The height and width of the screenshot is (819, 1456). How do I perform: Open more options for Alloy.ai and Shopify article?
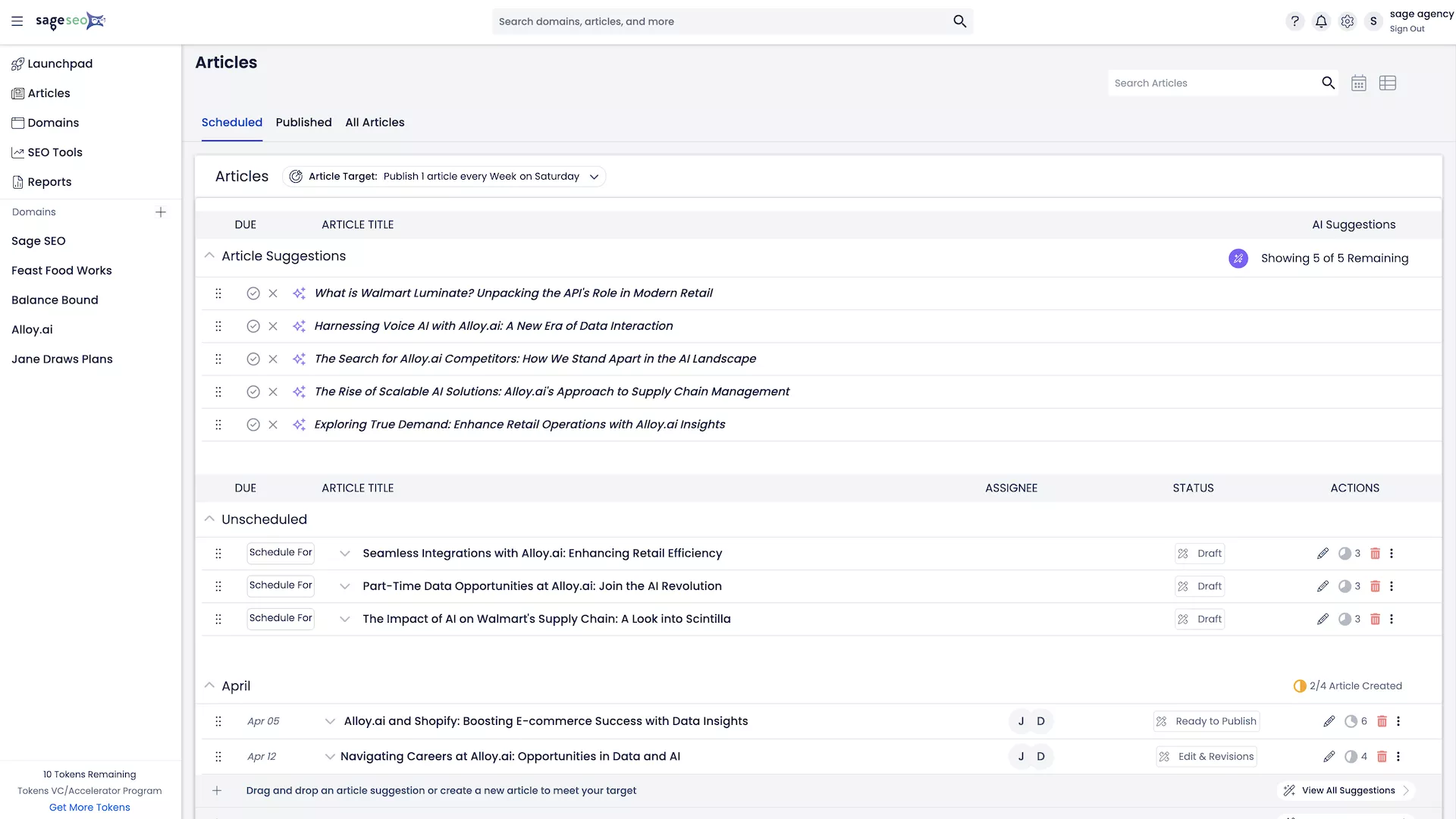click(x=1398, y=721)
